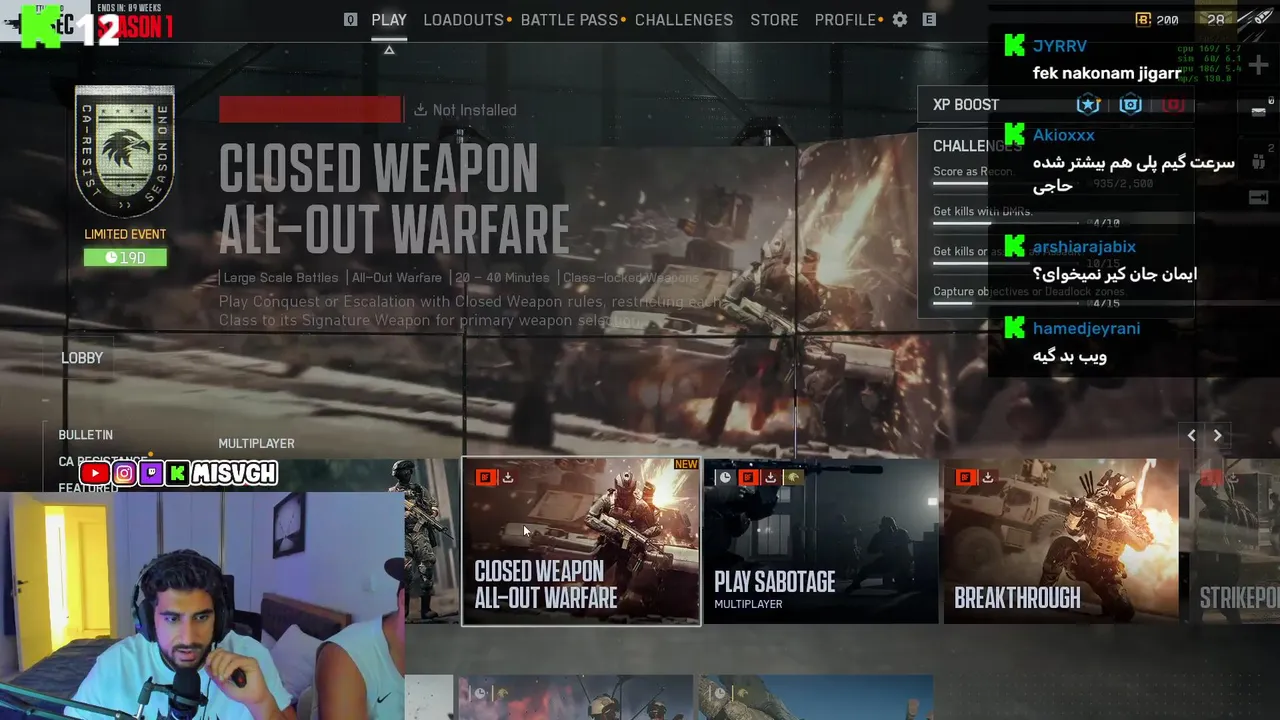This screenshot has width=1280, height=720.
Task: Open the STORE tab
Action: click(774, 19)
